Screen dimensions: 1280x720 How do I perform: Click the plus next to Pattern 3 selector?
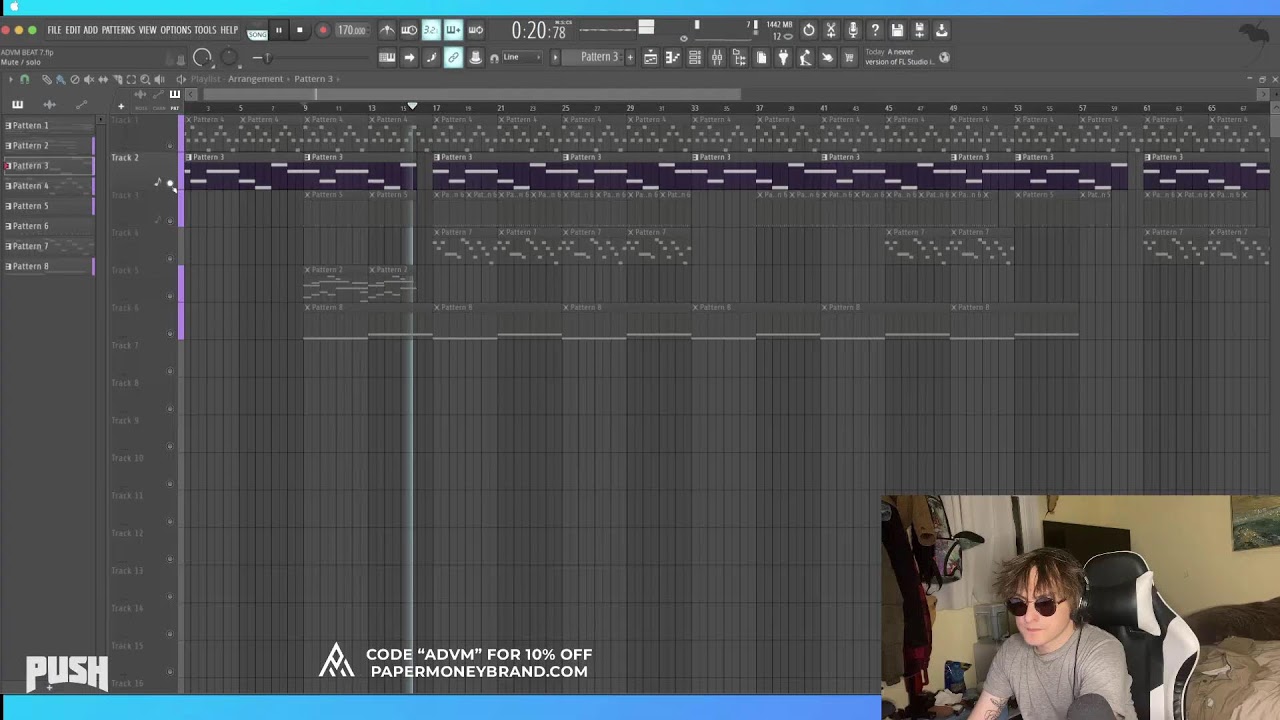[x=629, y=57]
